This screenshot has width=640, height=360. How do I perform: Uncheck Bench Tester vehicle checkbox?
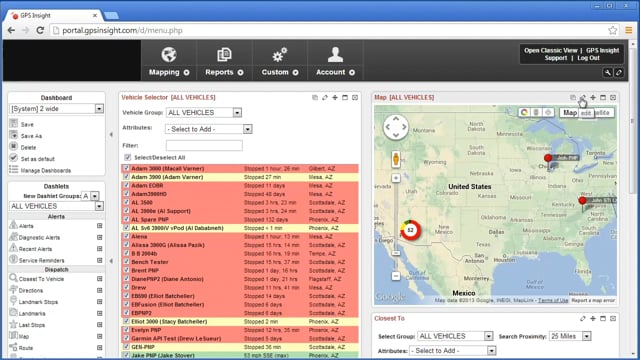pyautogui.click(x=126, y=262)
